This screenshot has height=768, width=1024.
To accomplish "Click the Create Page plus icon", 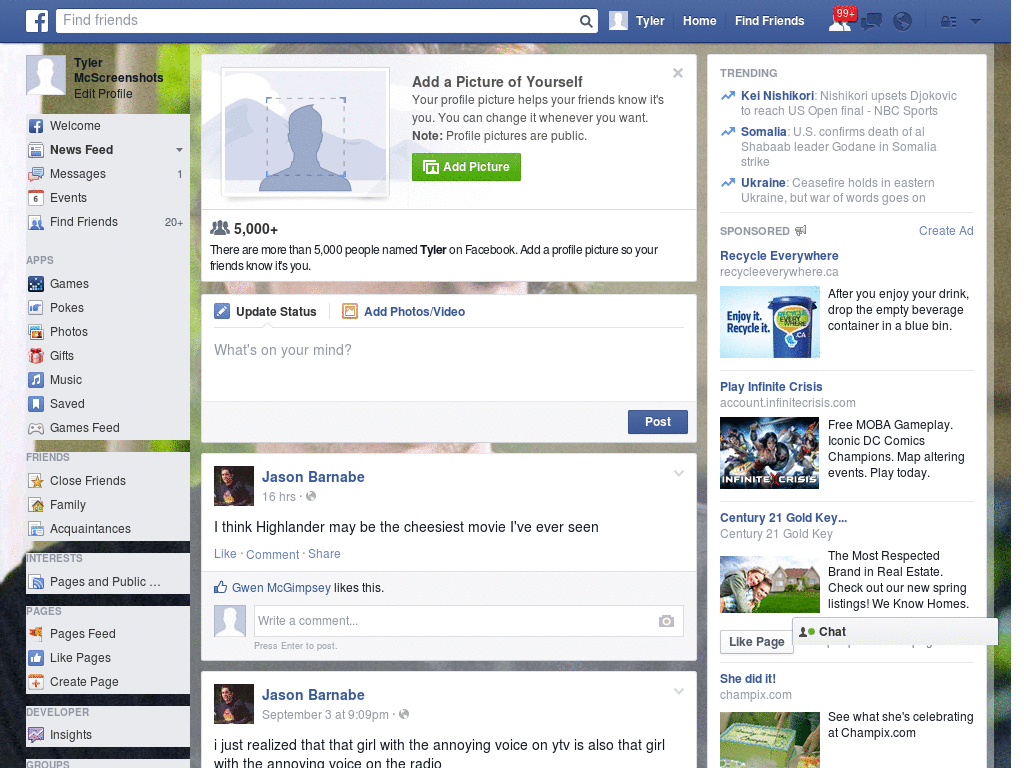I will pyautogui.click(x=36, y=682).
